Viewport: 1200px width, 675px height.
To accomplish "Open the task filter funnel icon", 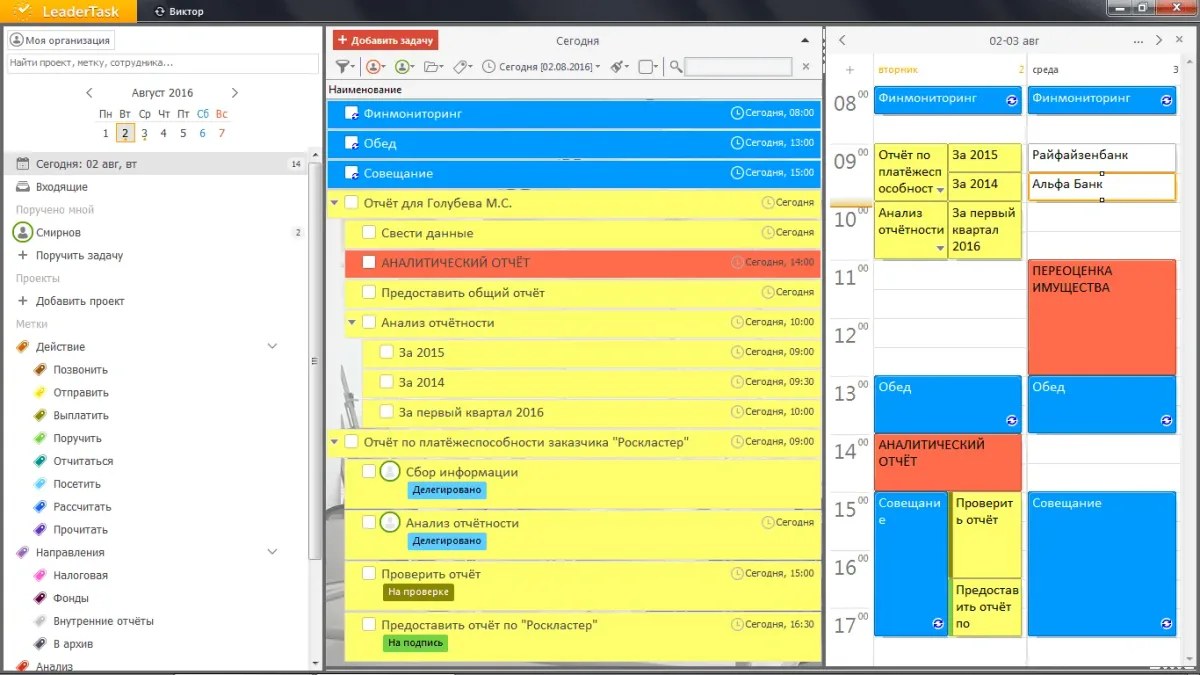I will pos(344,67).
